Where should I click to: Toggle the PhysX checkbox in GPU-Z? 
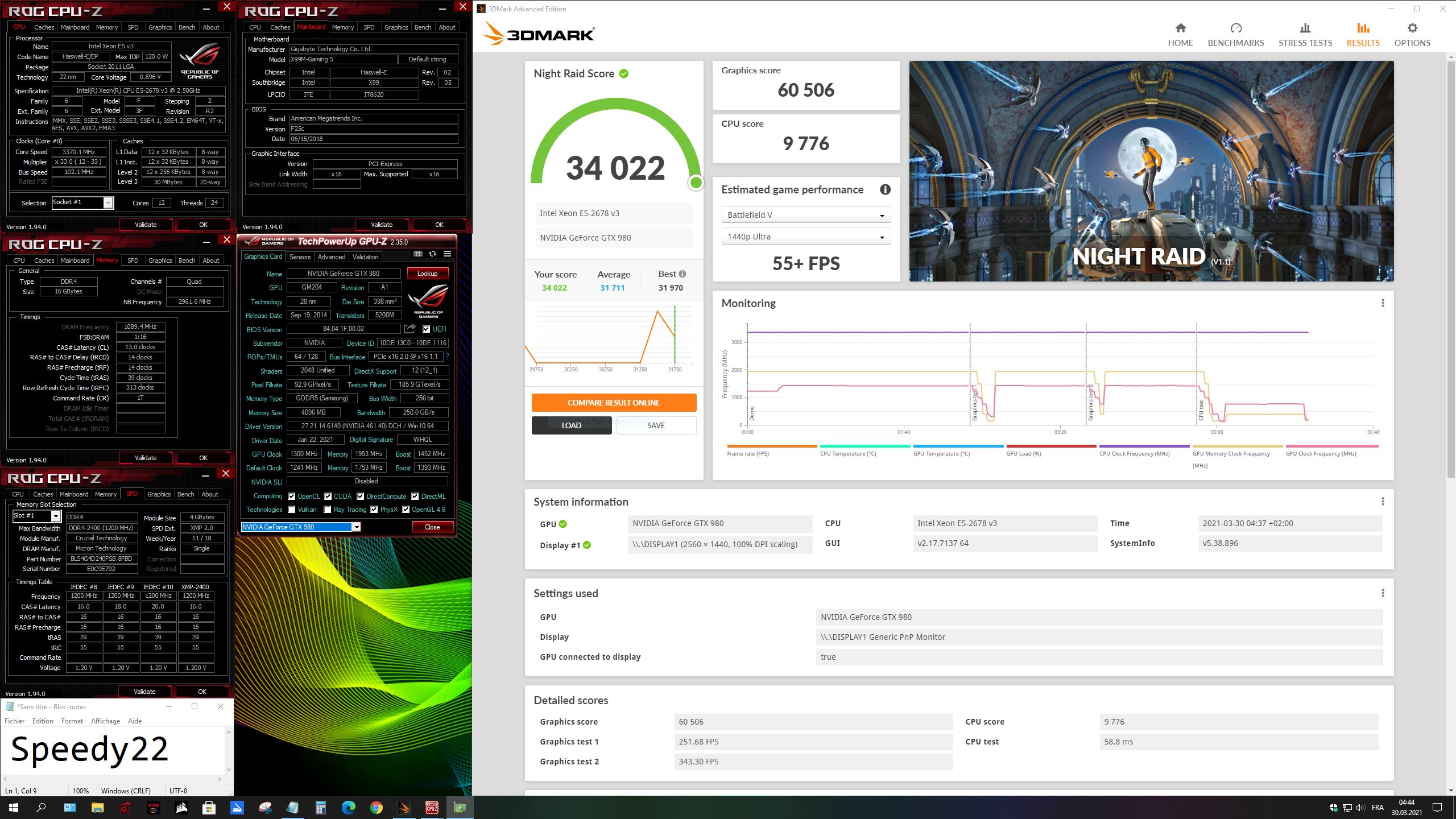click(x=374, y=509)
